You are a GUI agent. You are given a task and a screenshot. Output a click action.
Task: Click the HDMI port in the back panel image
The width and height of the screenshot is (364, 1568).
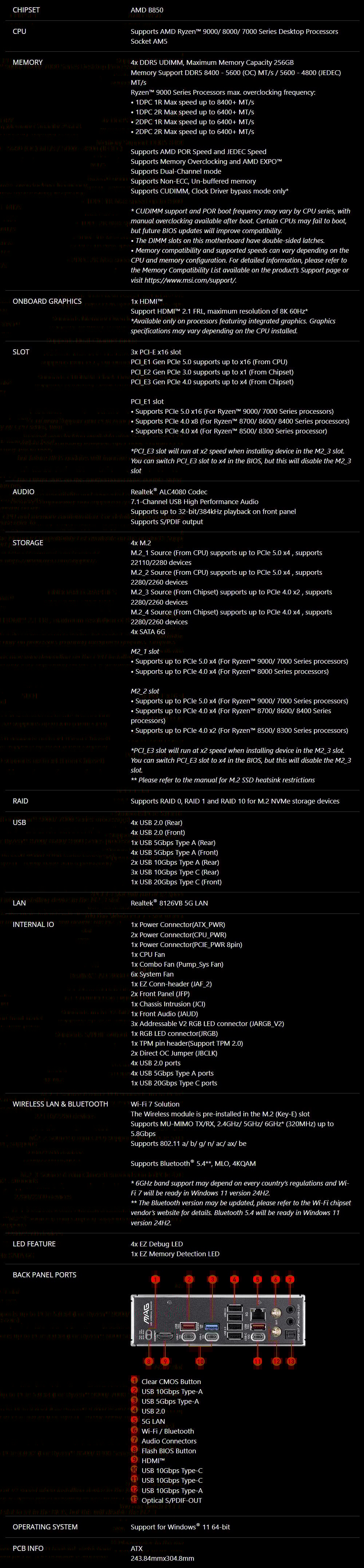165,1337
